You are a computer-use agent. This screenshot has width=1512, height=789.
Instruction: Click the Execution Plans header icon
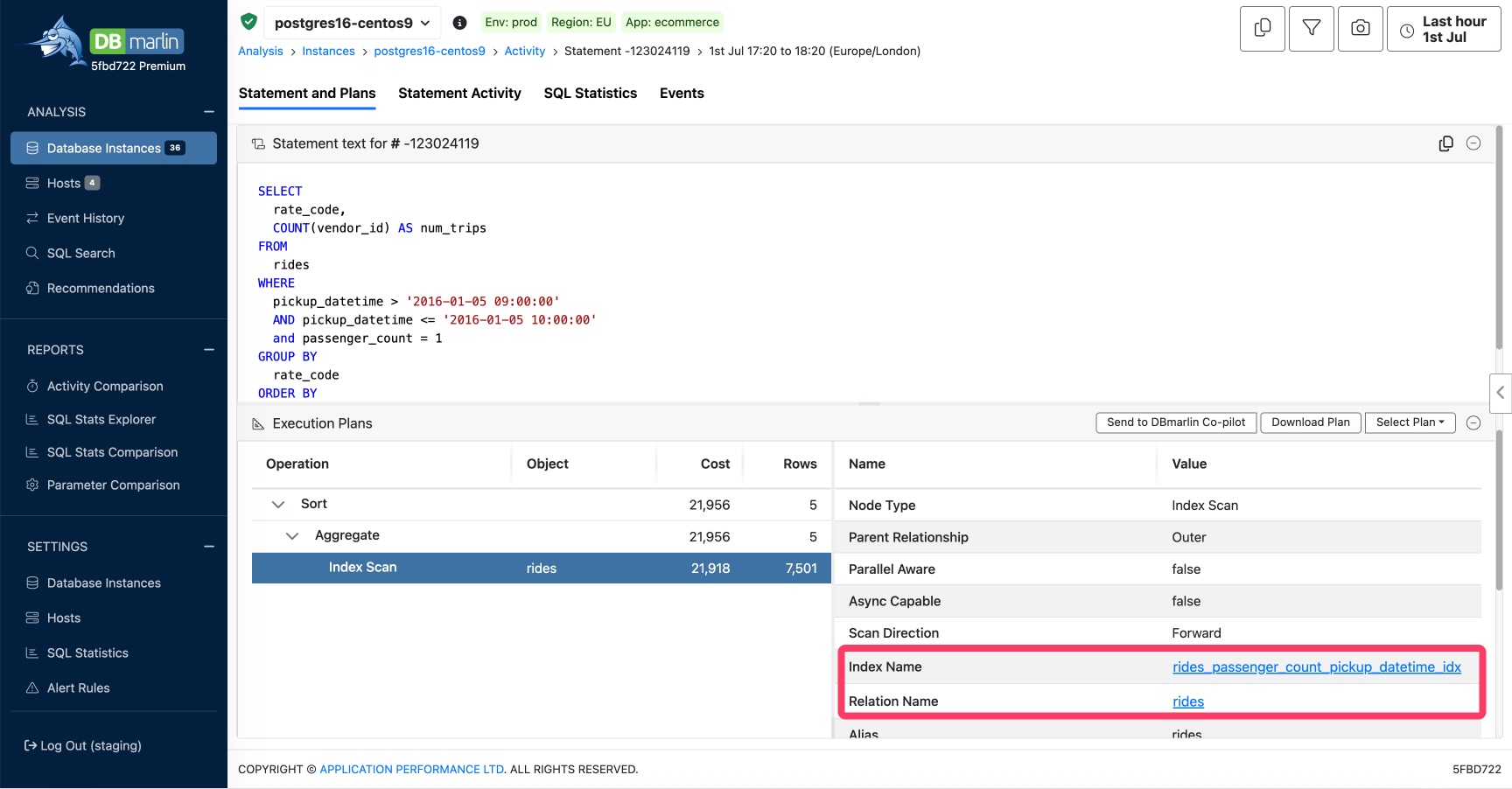(x=258, y=423)
